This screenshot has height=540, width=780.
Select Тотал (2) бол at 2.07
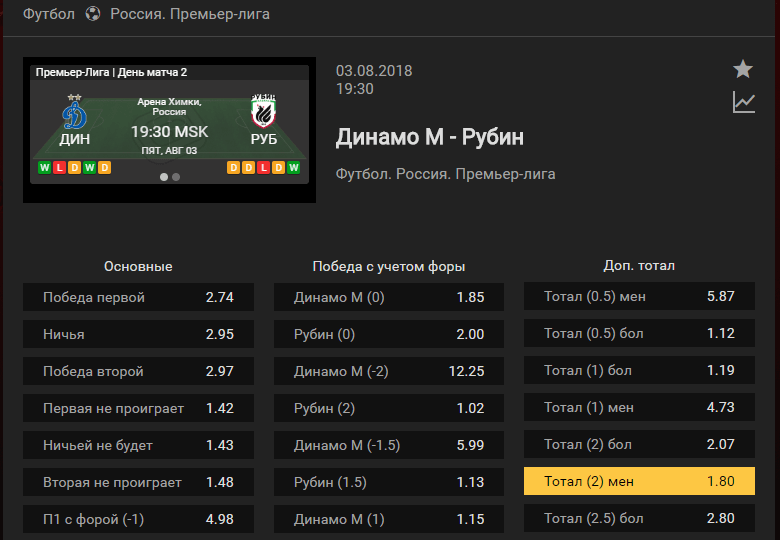(639, 444)
